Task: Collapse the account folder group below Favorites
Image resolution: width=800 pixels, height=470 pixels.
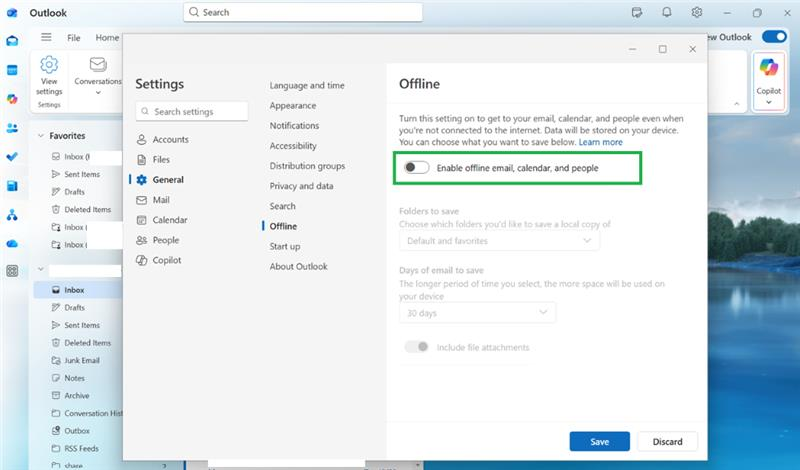Action: pos(41,269)
